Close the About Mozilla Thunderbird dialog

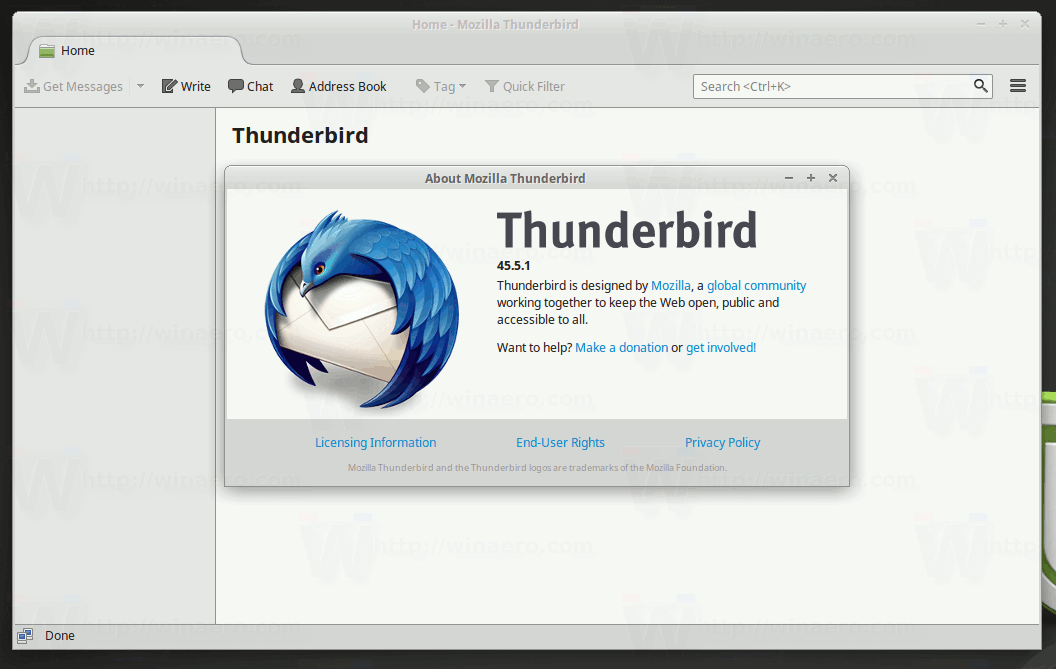pyautogui.click(x=833, y=178)
